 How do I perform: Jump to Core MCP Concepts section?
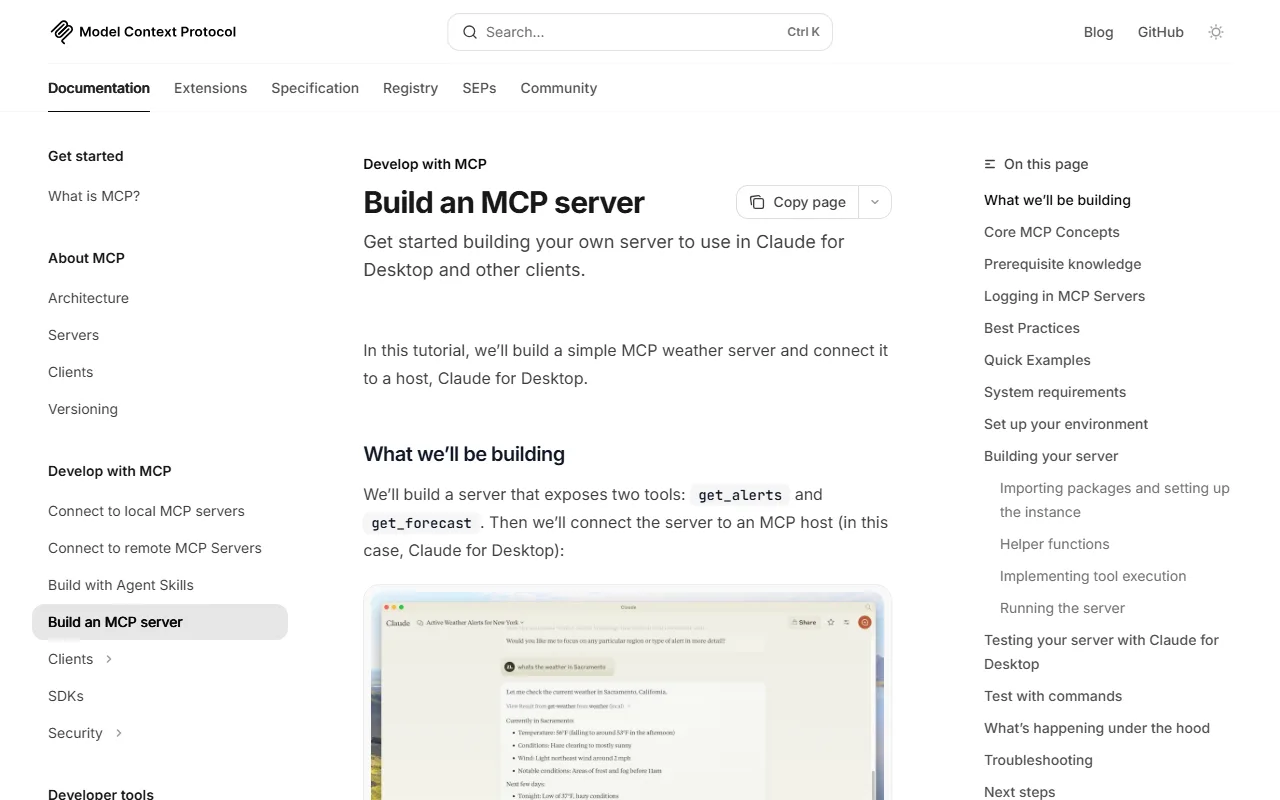click(1052, 232)
